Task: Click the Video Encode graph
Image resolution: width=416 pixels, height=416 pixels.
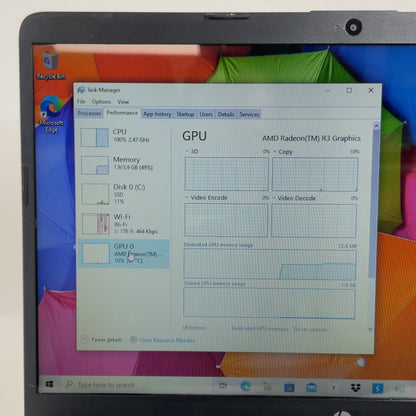Action: [226, 220]
